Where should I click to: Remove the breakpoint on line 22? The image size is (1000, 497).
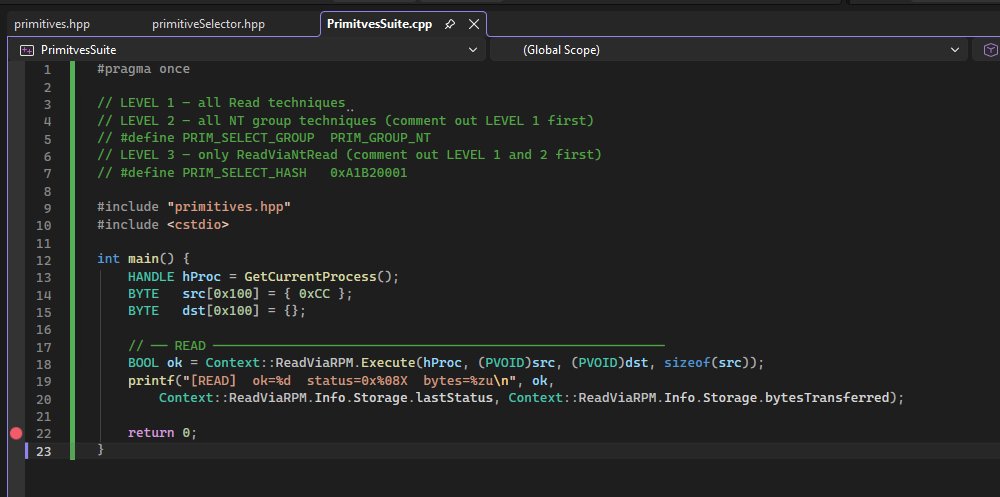16,433
